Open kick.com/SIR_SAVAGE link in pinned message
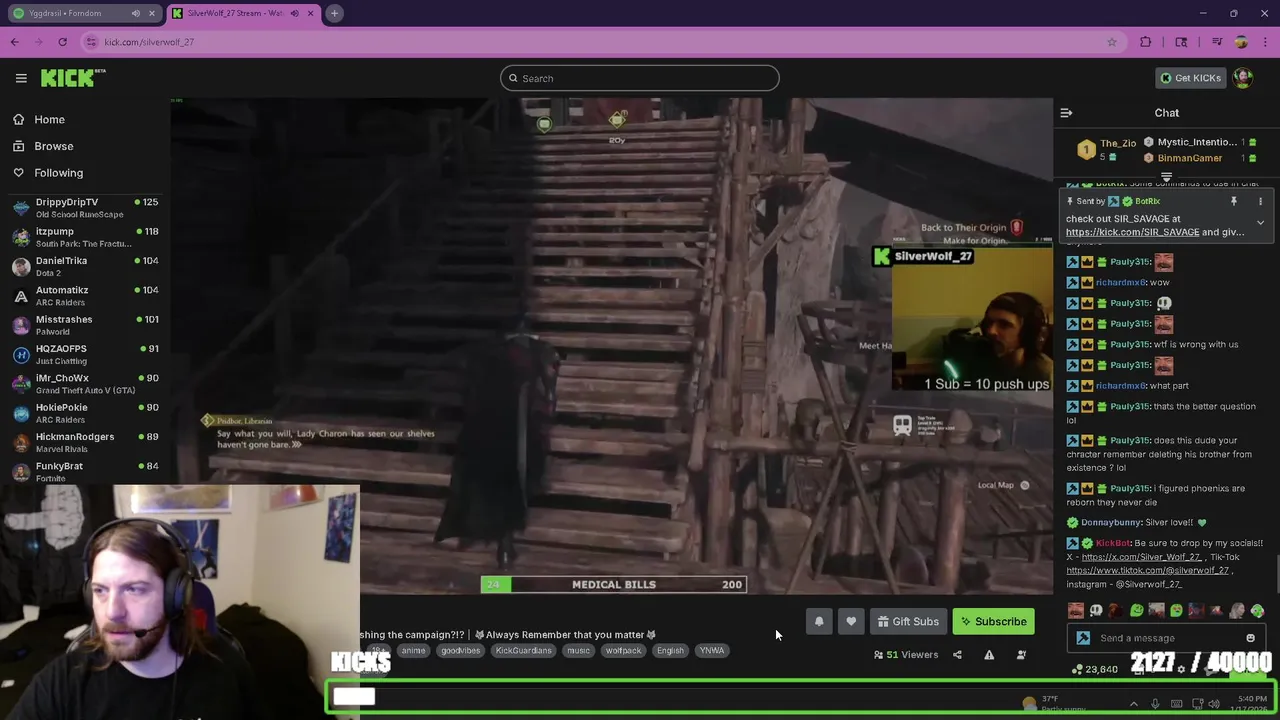The image size is (1280, 720). click(1132, 232)
